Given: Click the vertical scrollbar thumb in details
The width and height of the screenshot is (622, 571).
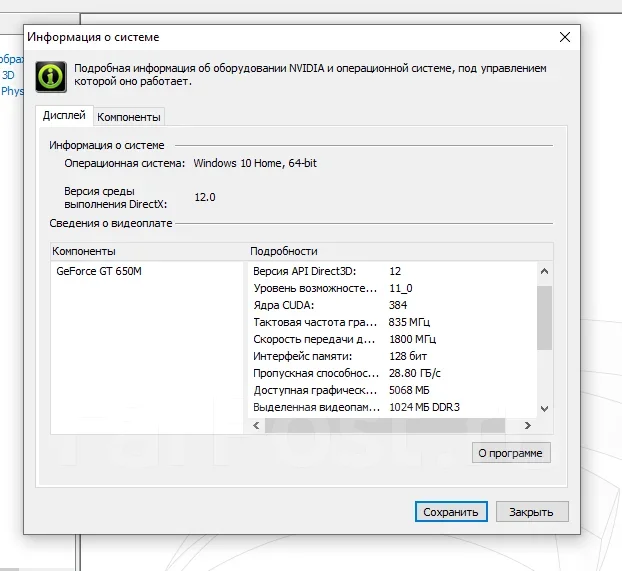Looking at the screenshot, I should pyautogui.click(x=544, y=317).
